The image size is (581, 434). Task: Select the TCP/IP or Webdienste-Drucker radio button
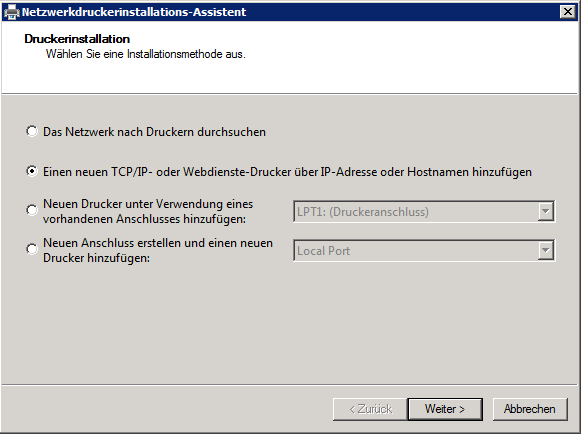pyautogui.click(x=32, y=172)
